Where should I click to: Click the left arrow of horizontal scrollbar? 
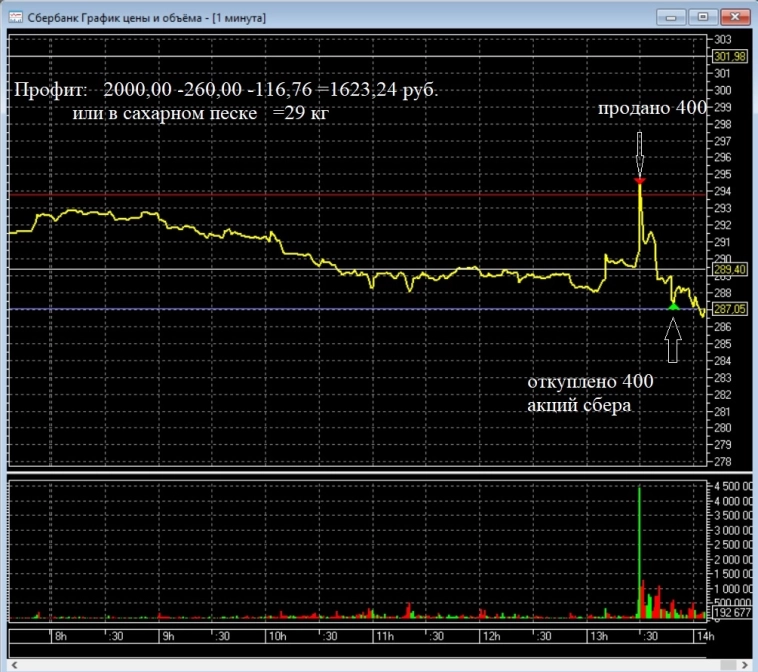click(14, 663)
